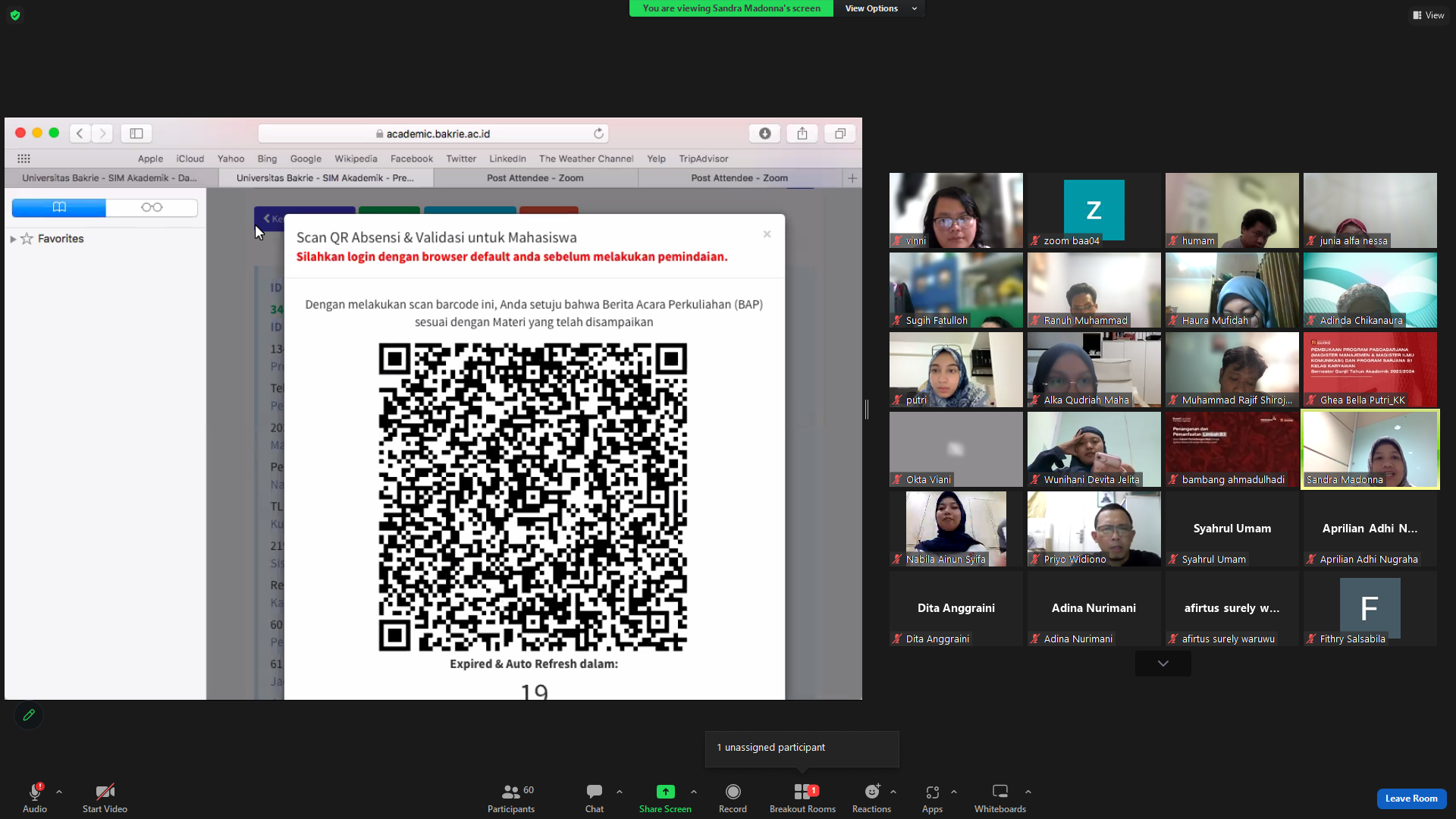The height and width of the screenshot is (819, 1456).
Task: Open the Twitter bookmark
Action: coord(461,158)
